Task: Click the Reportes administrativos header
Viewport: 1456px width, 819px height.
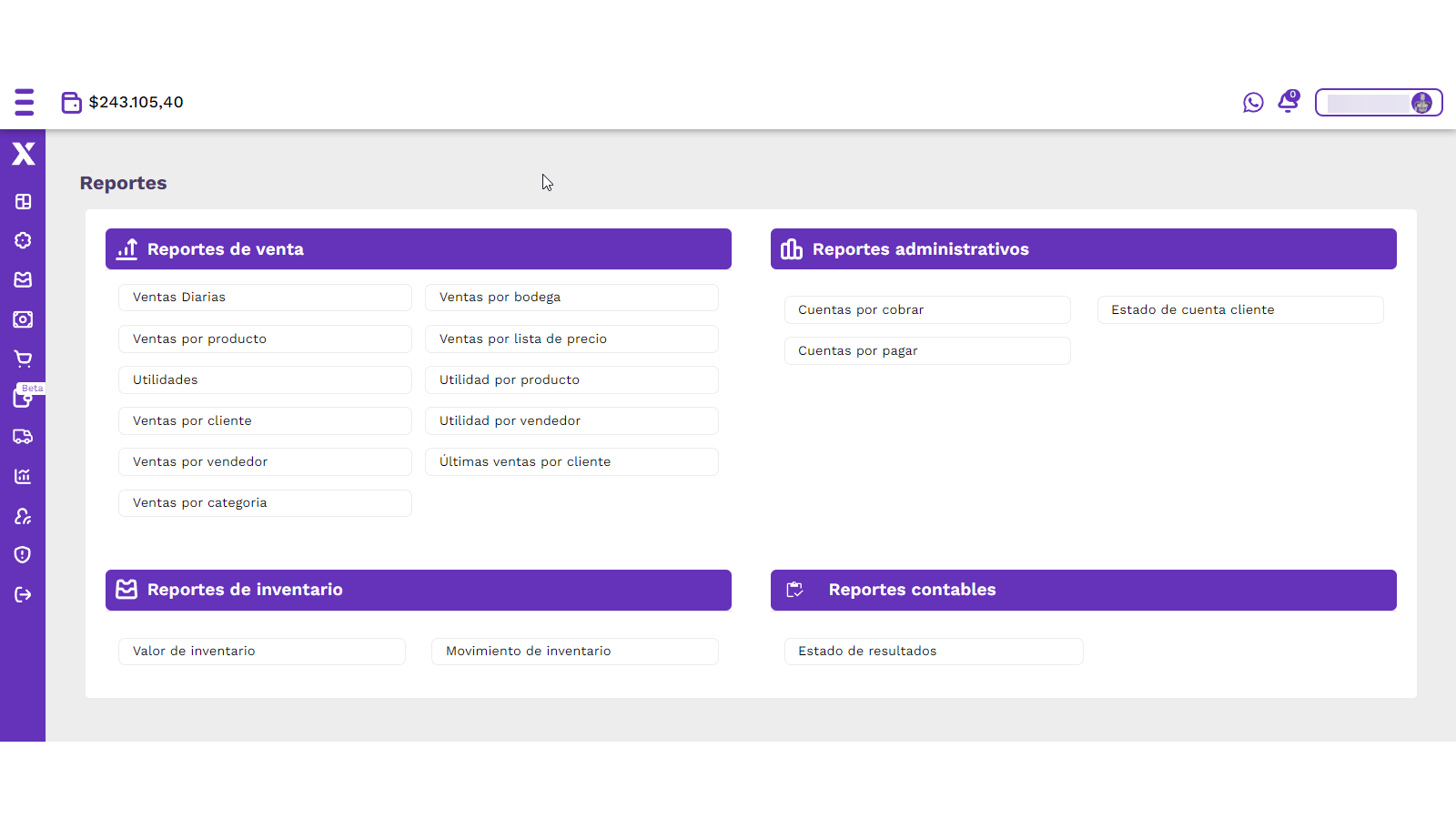Action: point(1084,248)
